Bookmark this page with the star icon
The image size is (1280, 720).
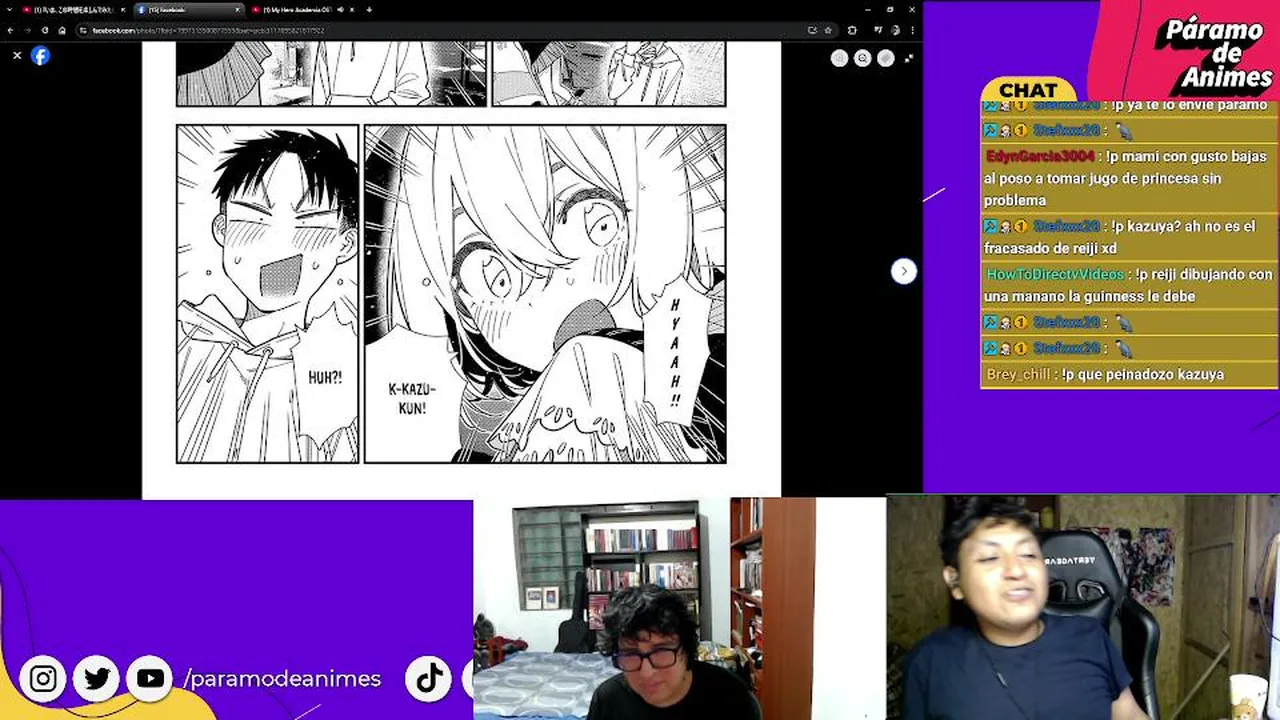827,30
